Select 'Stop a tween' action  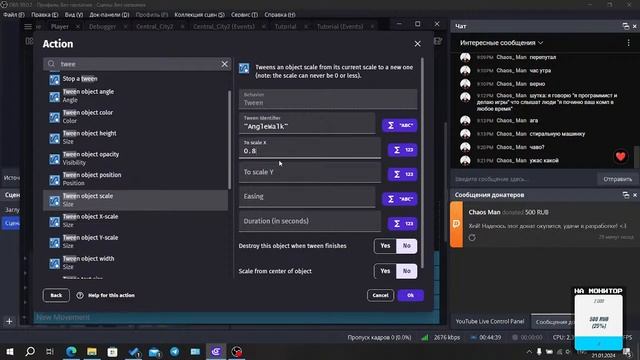pos(136,79)
